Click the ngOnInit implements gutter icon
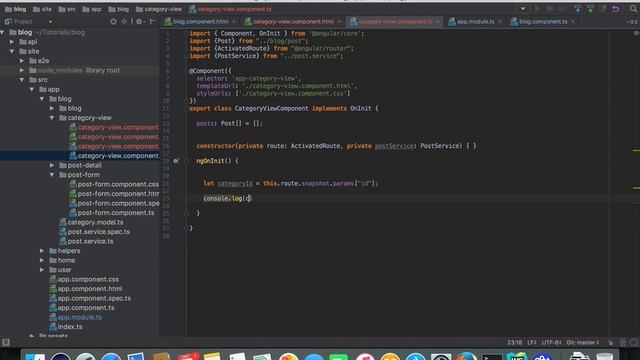Viewport: 640px width, 360px height. click(x=176, y=161)
